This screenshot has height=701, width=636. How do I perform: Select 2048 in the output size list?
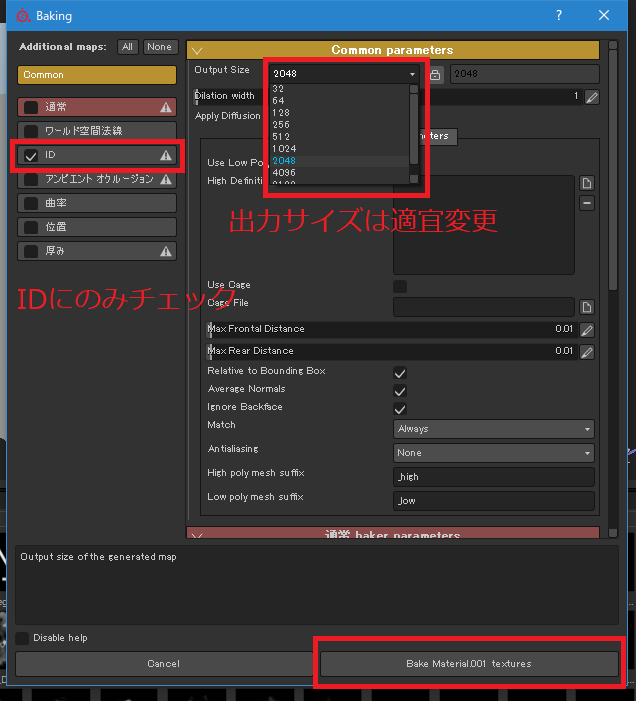coord(340,160)
